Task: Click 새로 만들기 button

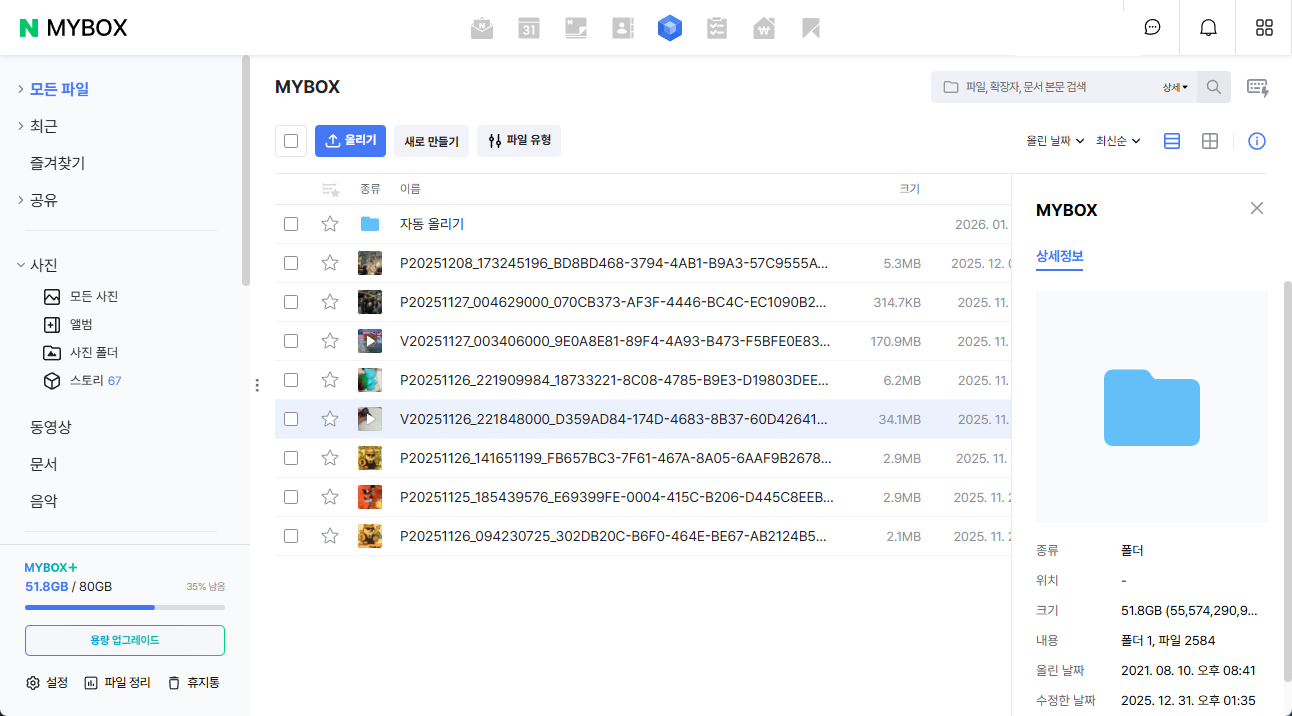Action: tap(431, 141)
